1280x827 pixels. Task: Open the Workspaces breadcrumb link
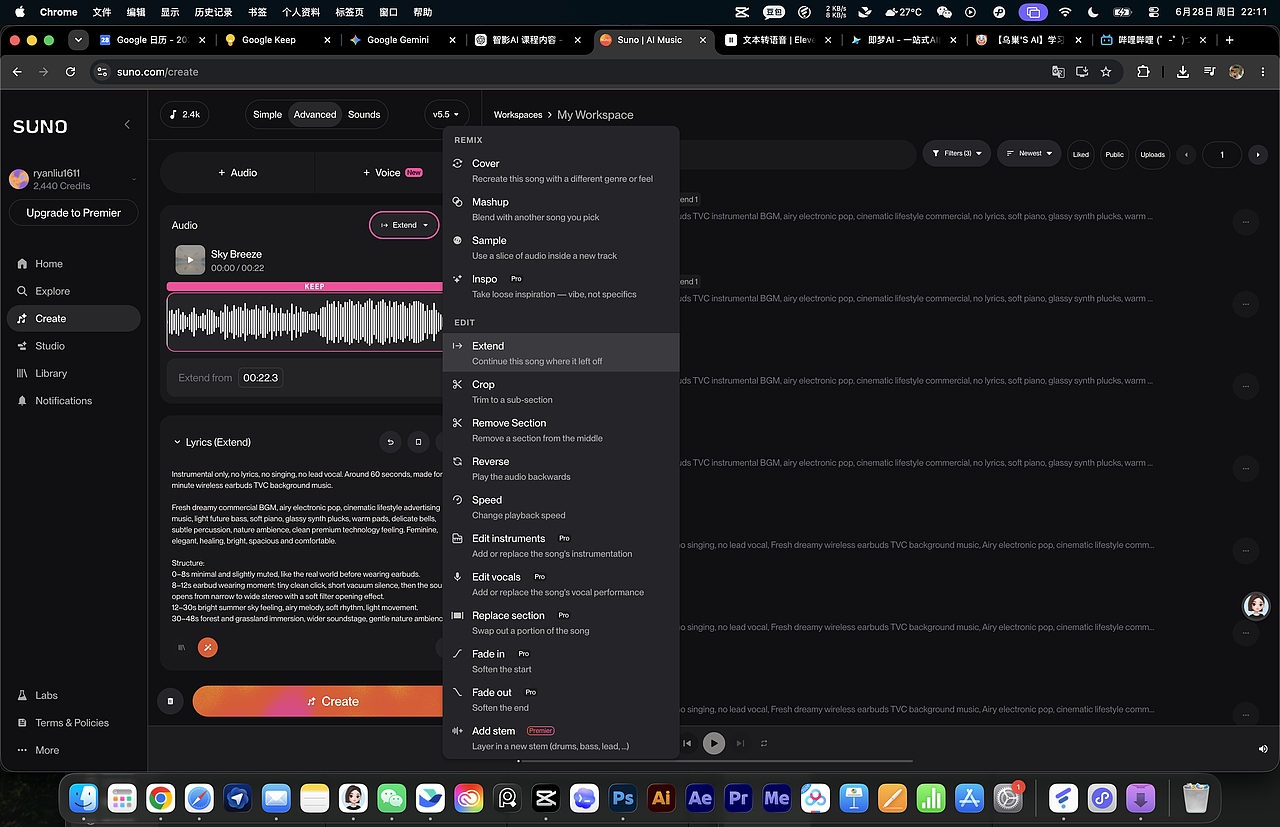[x=518, y=115]
